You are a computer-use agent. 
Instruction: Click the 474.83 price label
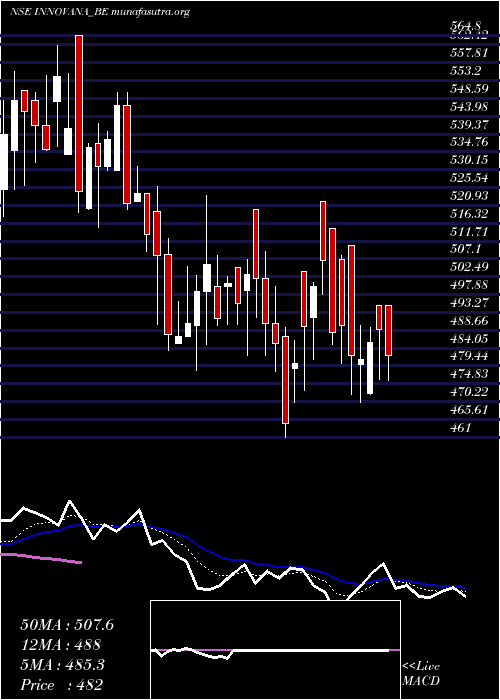pyautogui.click(x=469, y=375)
